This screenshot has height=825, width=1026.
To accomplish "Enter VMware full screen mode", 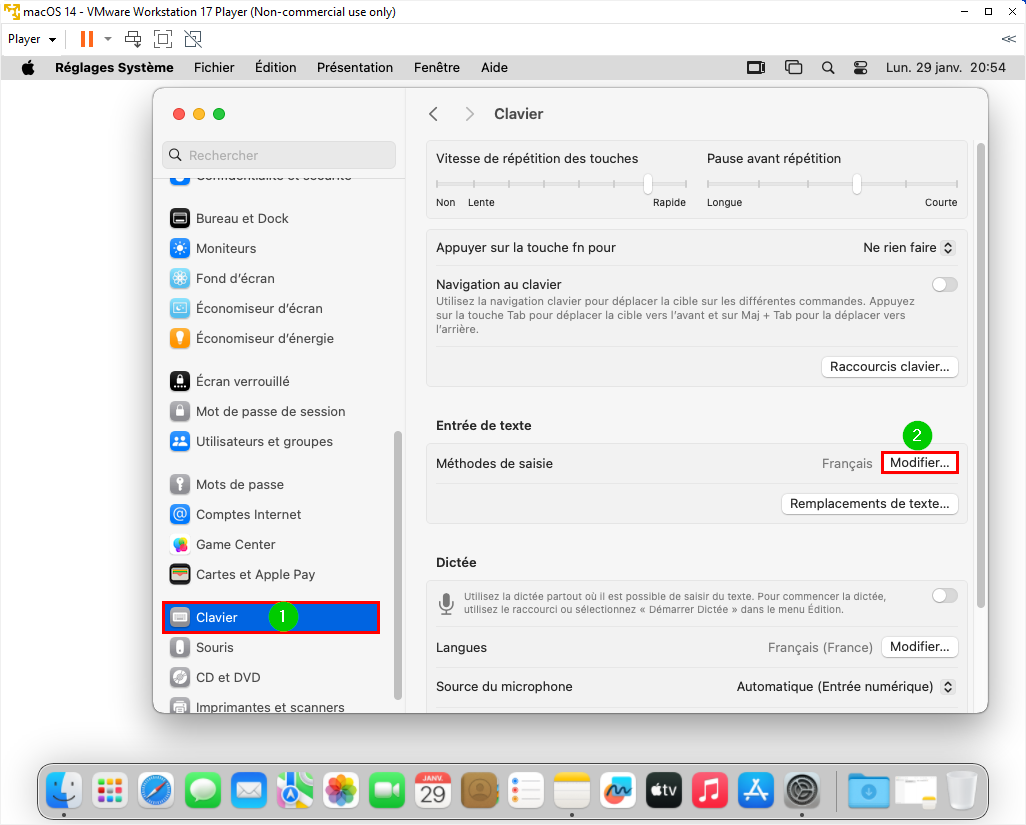I will click(163, 39).
